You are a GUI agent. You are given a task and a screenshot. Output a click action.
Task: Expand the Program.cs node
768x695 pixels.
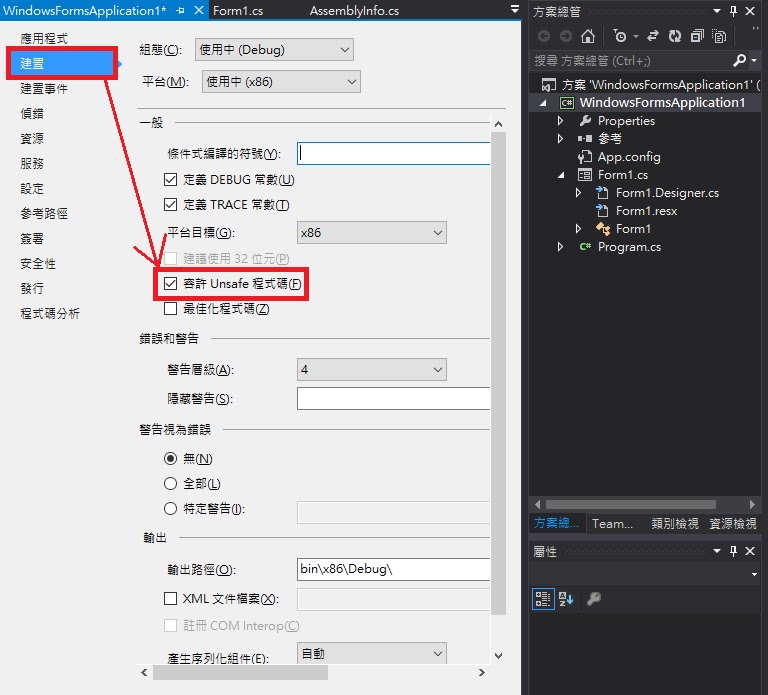pyautogui.click(x=560, y=247)
